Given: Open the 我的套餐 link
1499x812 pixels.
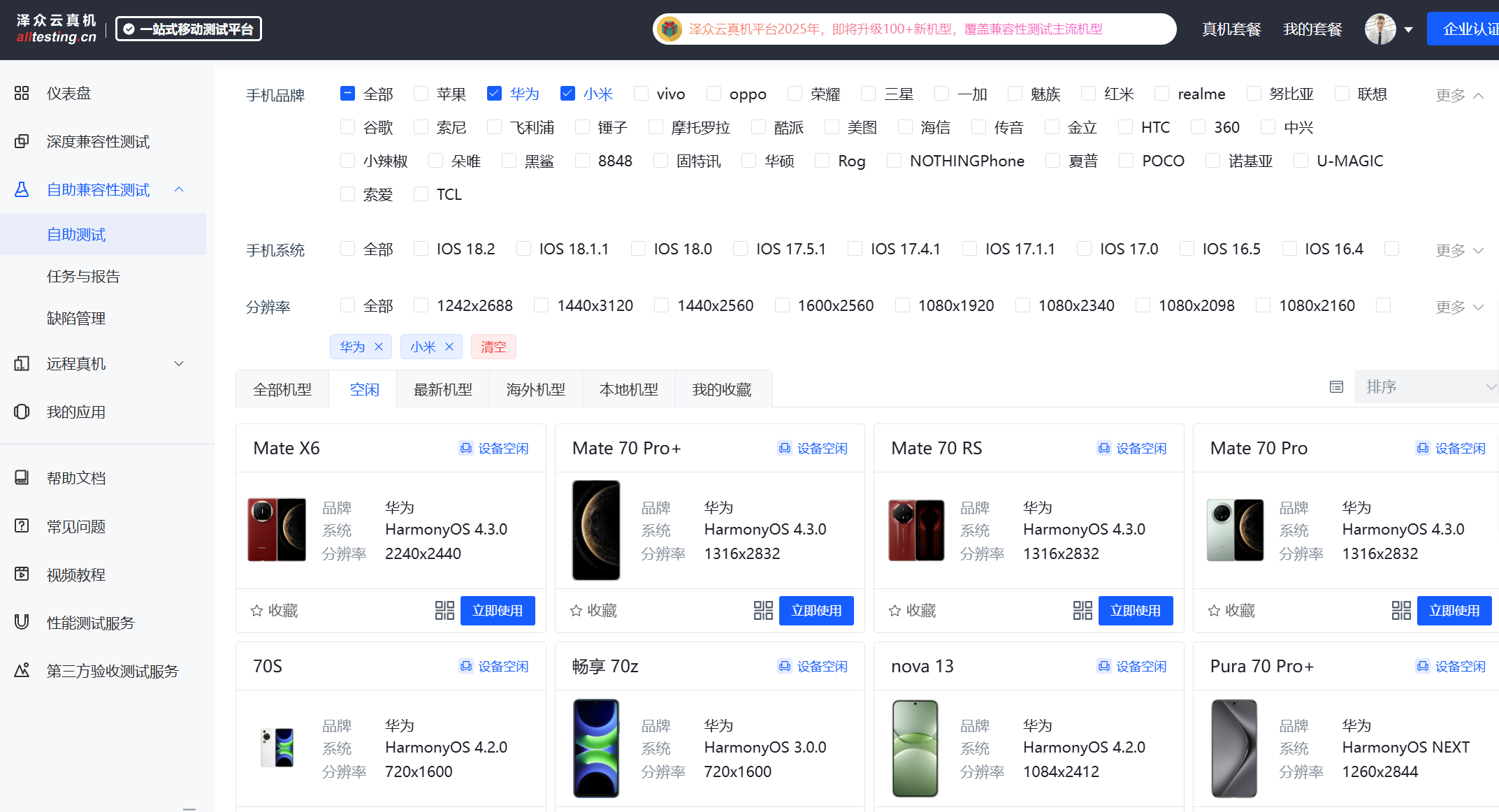Looking at the screenshot, I should tap(1312, 29).
